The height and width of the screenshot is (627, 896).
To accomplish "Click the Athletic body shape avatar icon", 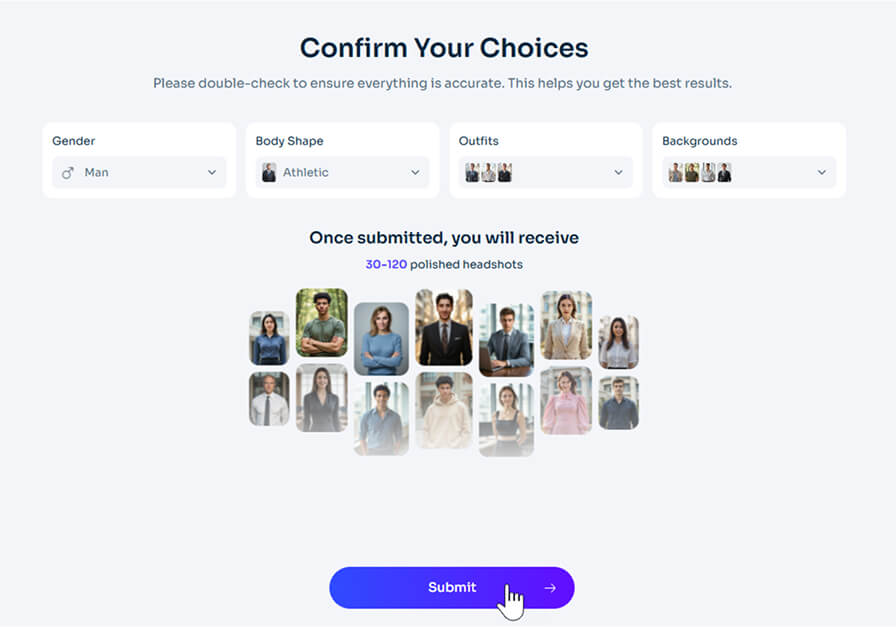I will click(x=270, y=172).
